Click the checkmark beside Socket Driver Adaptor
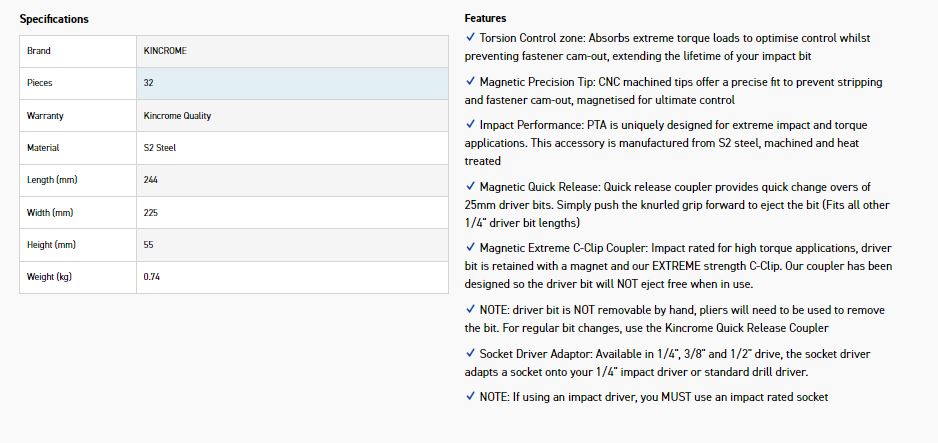Screen dimensions: 938x443 click(470, 353)
